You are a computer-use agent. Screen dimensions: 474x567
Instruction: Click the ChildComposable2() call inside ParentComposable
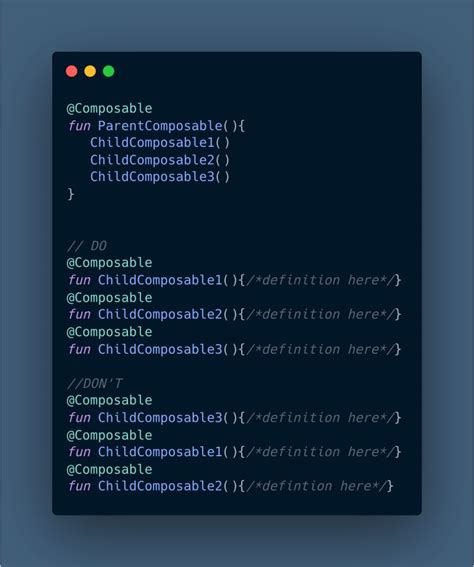coord(160,160)
